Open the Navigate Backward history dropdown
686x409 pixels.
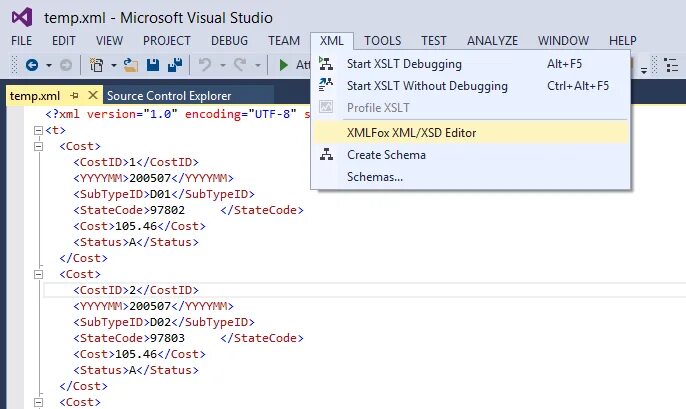(47, 65)
